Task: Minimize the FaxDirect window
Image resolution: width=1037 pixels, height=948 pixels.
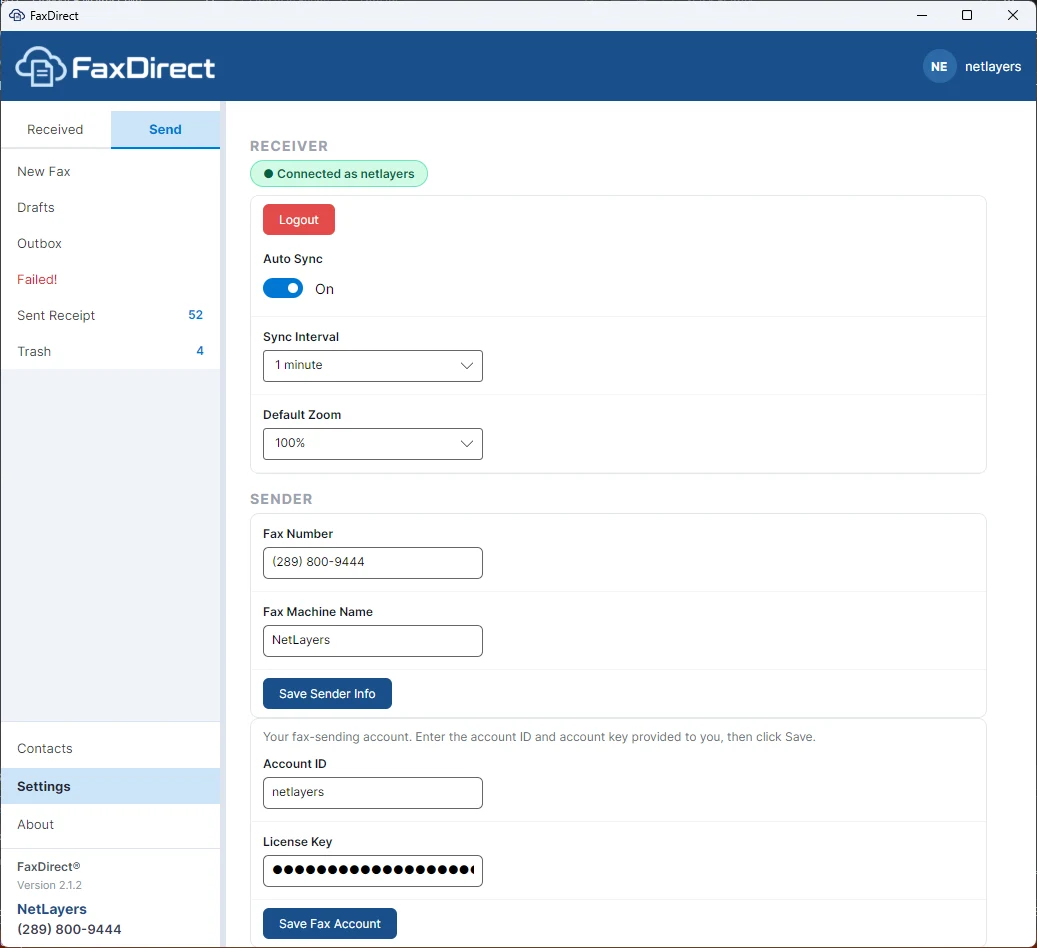Action: (921, 15)
